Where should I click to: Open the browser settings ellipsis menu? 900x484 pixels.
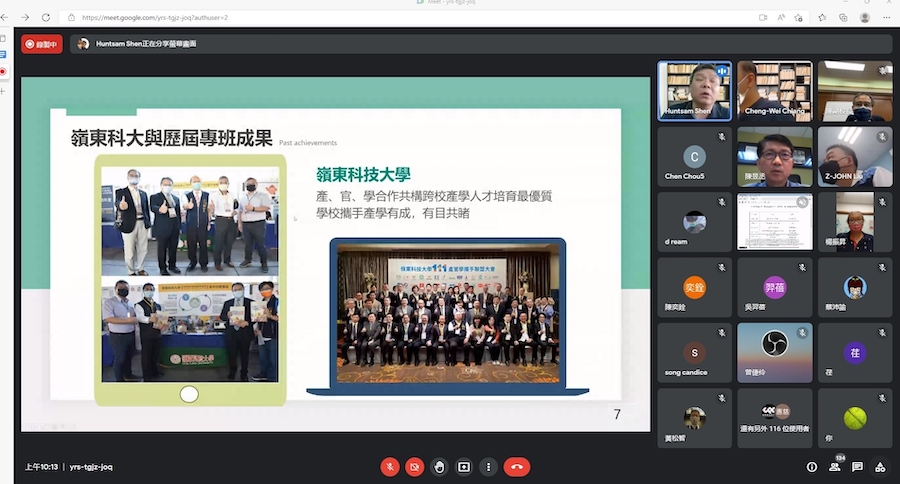pyautogui.click(x=887, y=18)
